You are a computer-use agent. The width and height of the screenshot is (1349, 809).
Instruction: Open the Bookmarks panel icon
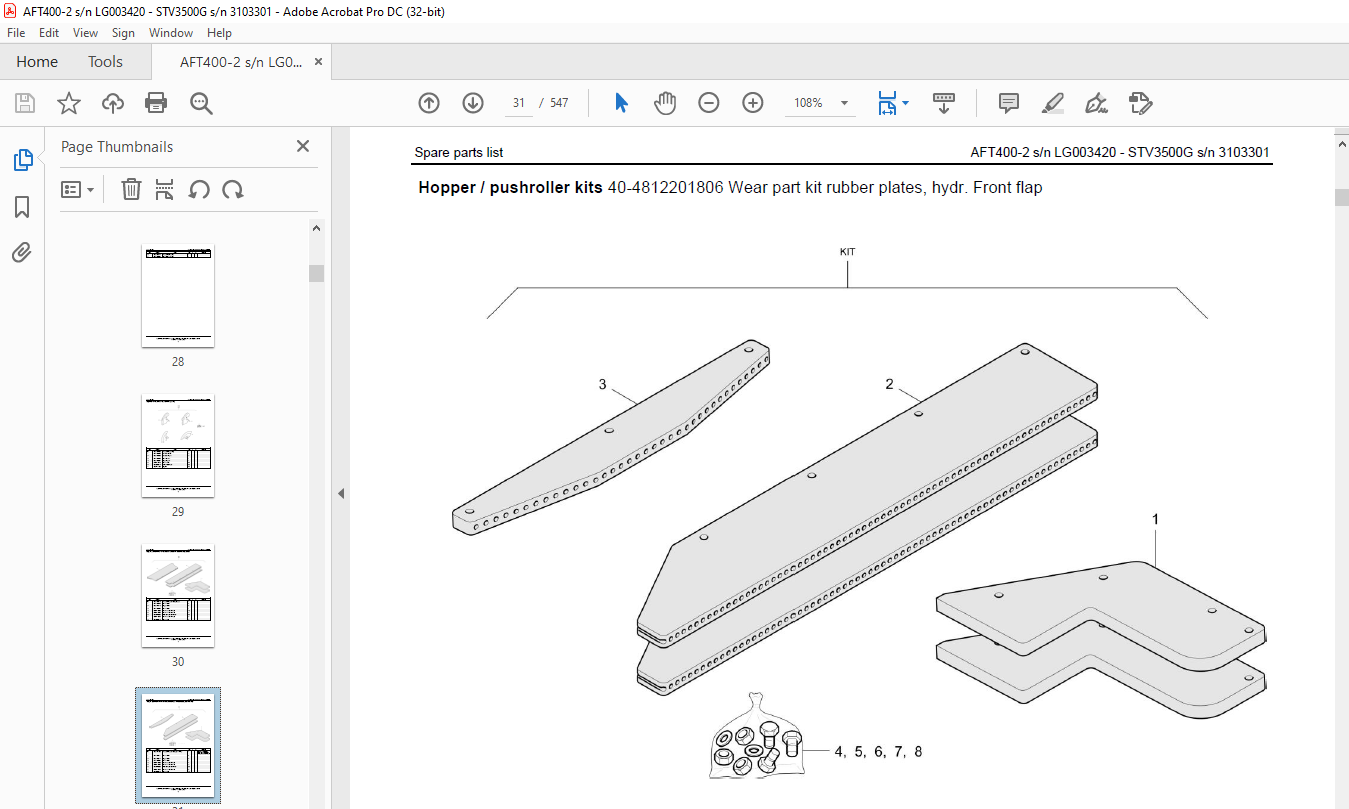coord(22,207)
